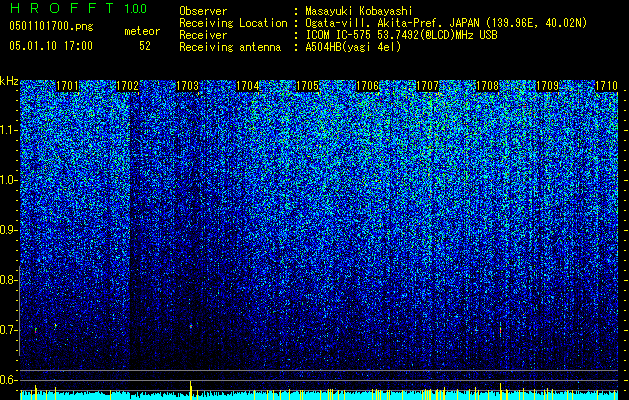Screen dimensions: 629x400
Task: Click the A504HB(yagi 4el) antenna text
Action: click(353, 47)
